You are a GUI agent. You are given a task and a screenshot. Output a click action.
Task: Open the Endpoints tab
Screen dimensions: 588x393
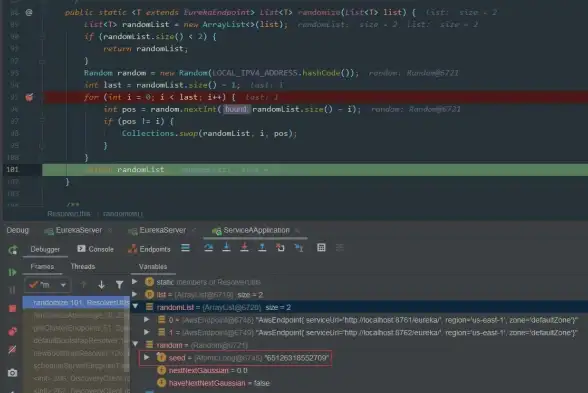coord(149,249)
